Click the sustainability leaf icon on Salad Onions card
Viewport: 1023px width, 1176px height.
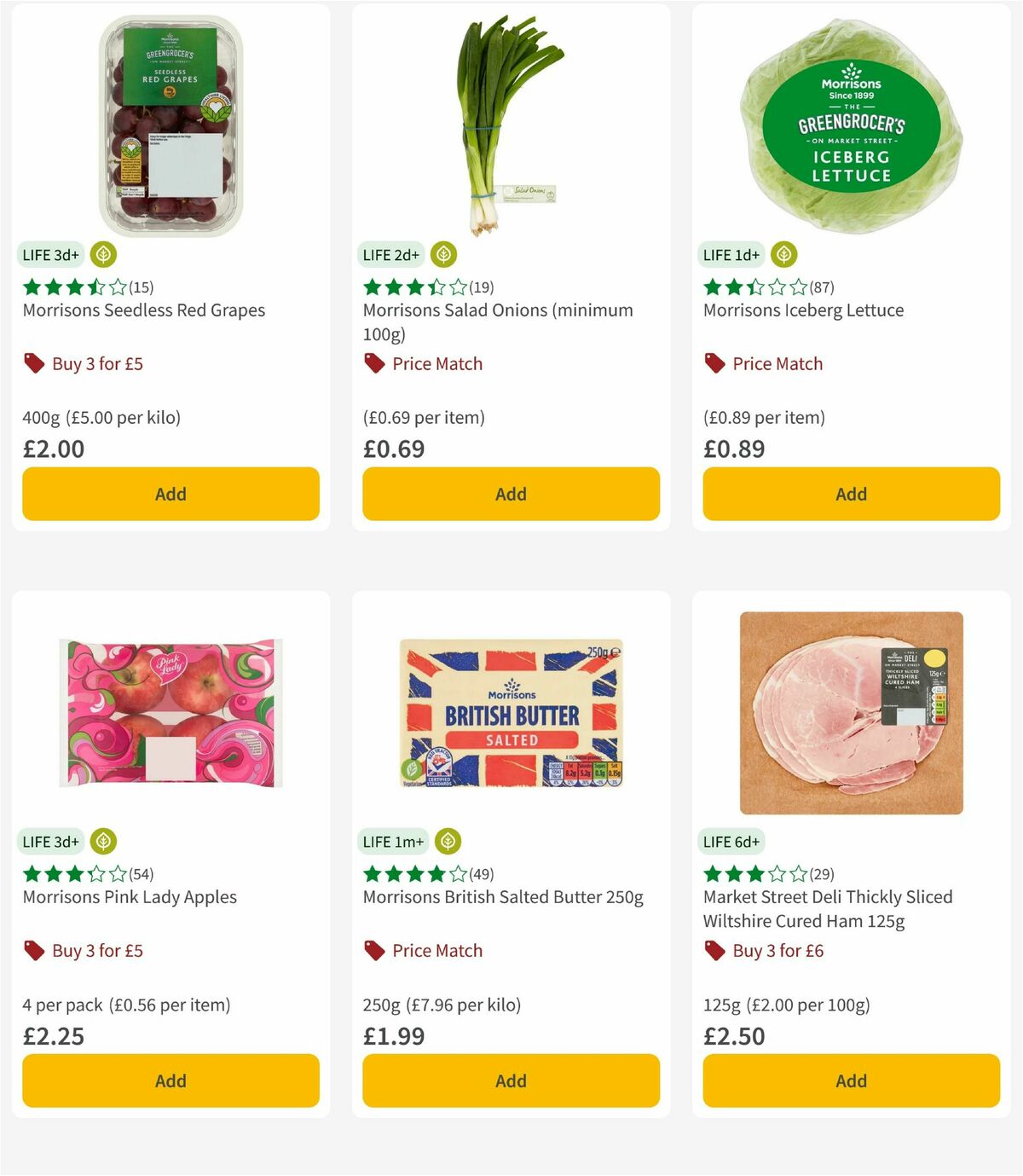click(442, 254)
